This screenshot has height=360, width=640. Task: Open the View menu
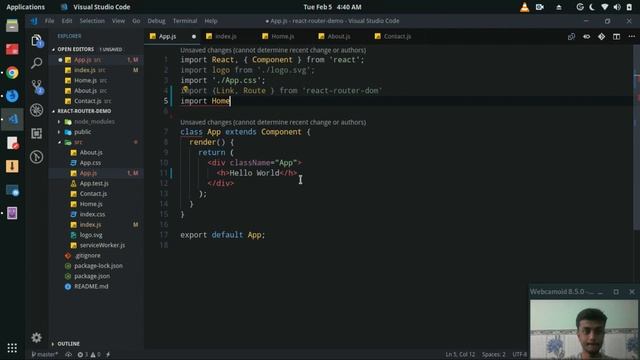coord(118,21)
